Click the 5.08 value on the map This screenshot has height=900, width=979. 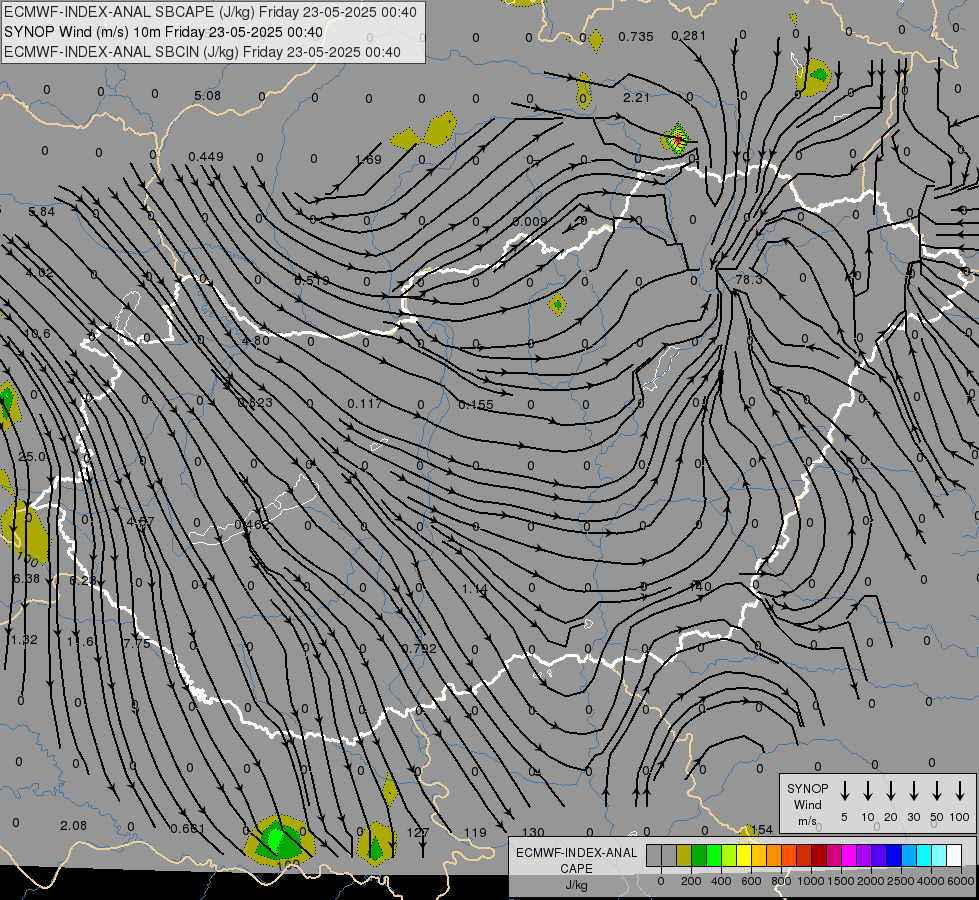[207, 96]
